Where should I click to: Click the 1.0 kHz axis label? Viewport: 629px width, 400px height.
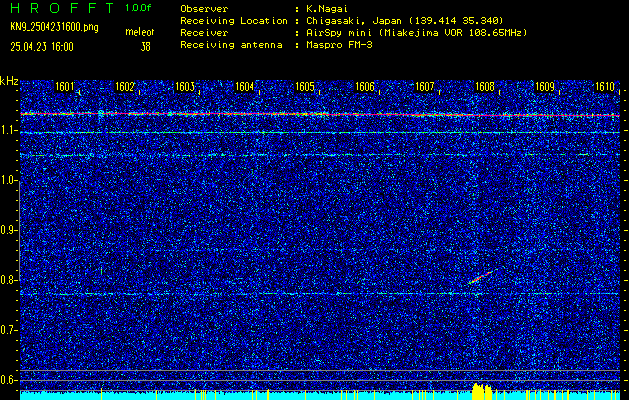7,180
